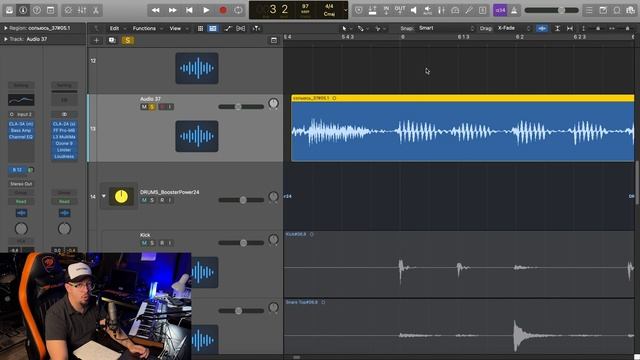Image resolution: width=640 pixels, height=360 pixels.
Task: Select the highlighted linear view icon
Action: tap(213, 28)
